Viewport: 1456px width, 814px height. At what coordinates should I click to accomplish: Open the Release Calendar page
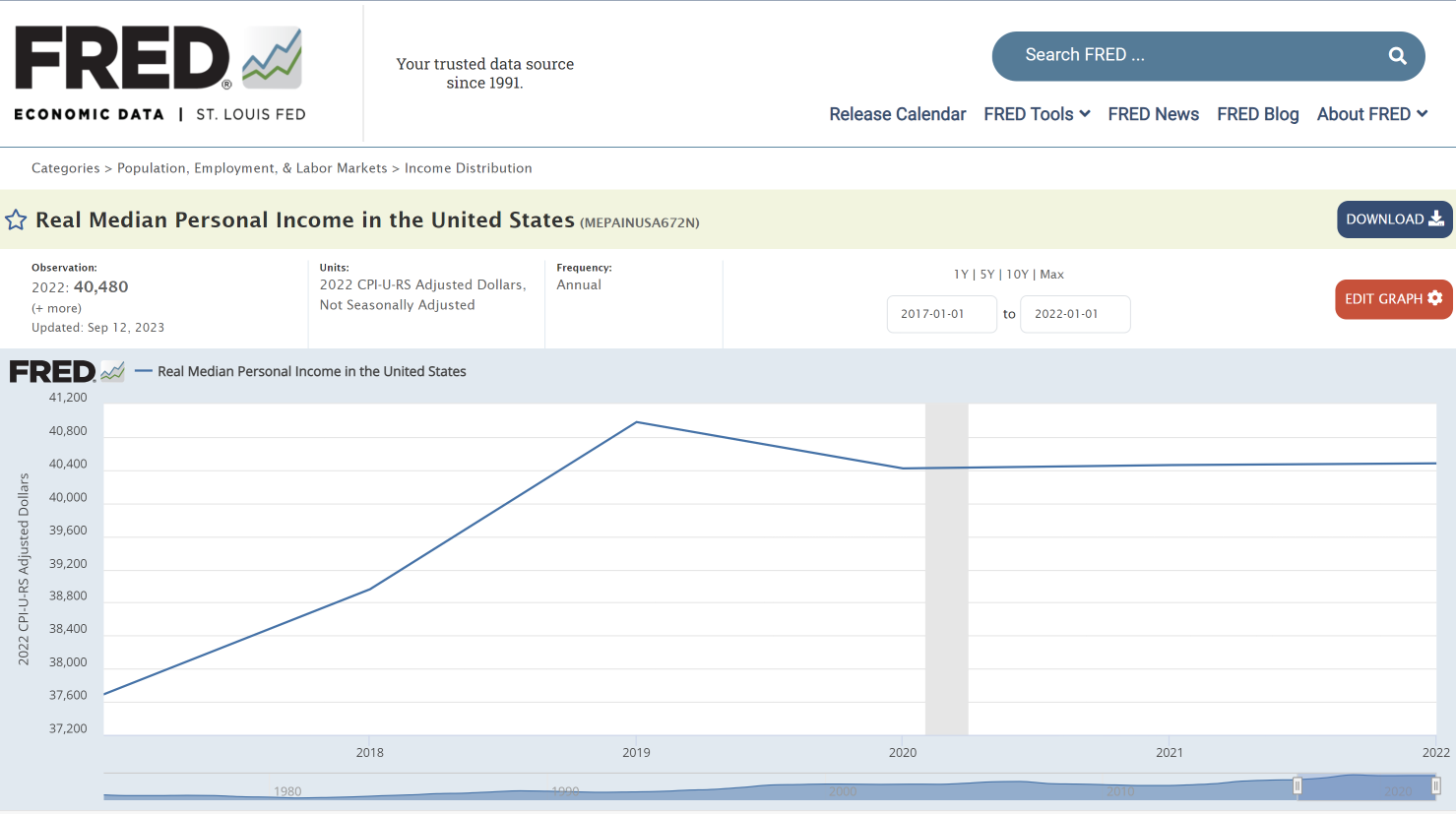tap(897, 114)
